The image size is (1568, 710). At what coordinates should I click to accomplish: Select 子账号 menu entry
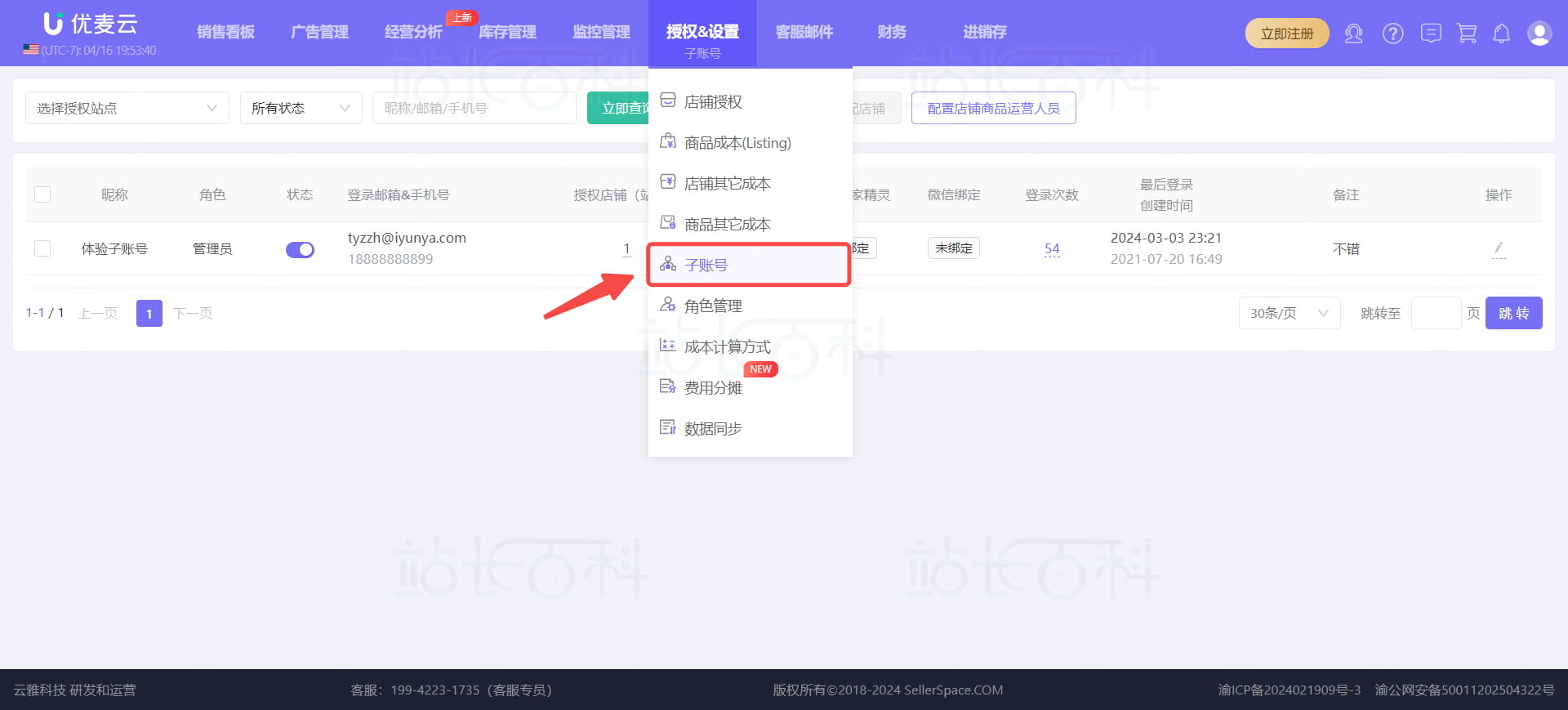pyautogui.click(x=751, y=265)
